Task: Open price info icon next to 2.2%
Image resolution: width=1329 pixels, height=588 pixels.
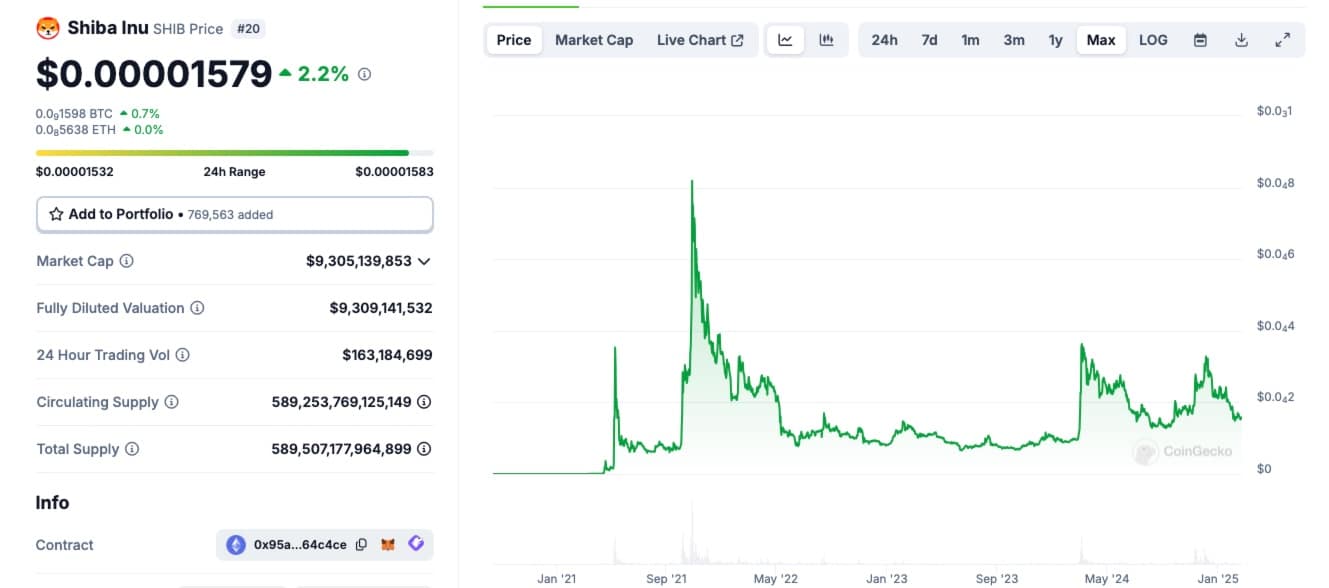Action: click(364, 74)
